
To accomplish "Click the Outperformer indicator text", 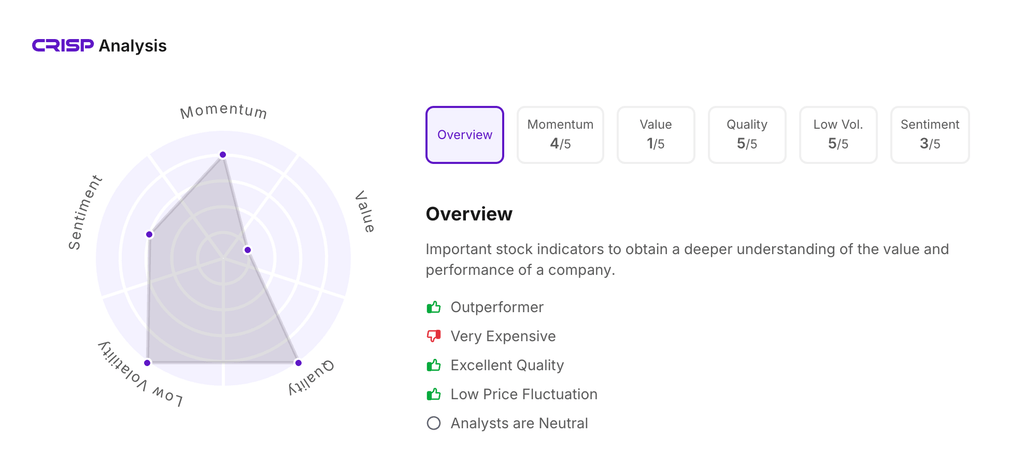I will pos(497,307).
